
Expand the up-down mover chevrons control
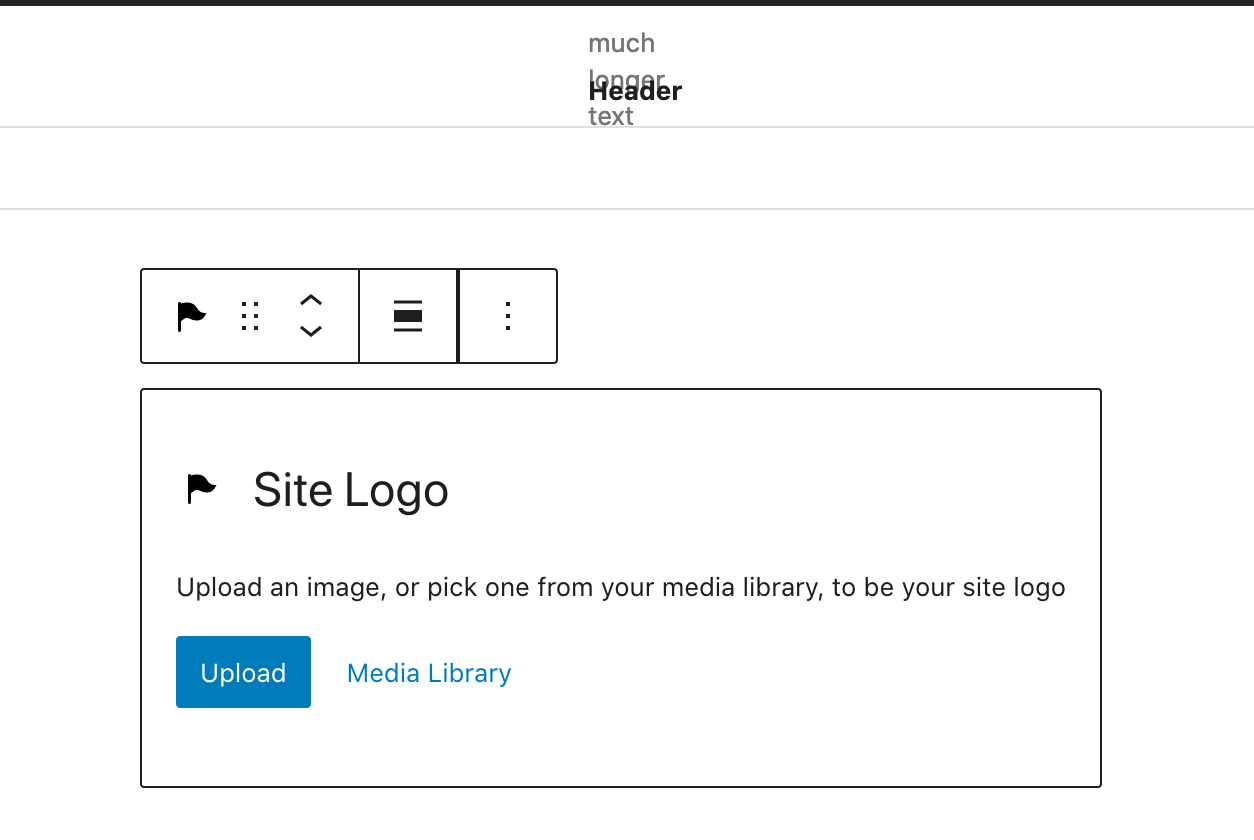311,316
